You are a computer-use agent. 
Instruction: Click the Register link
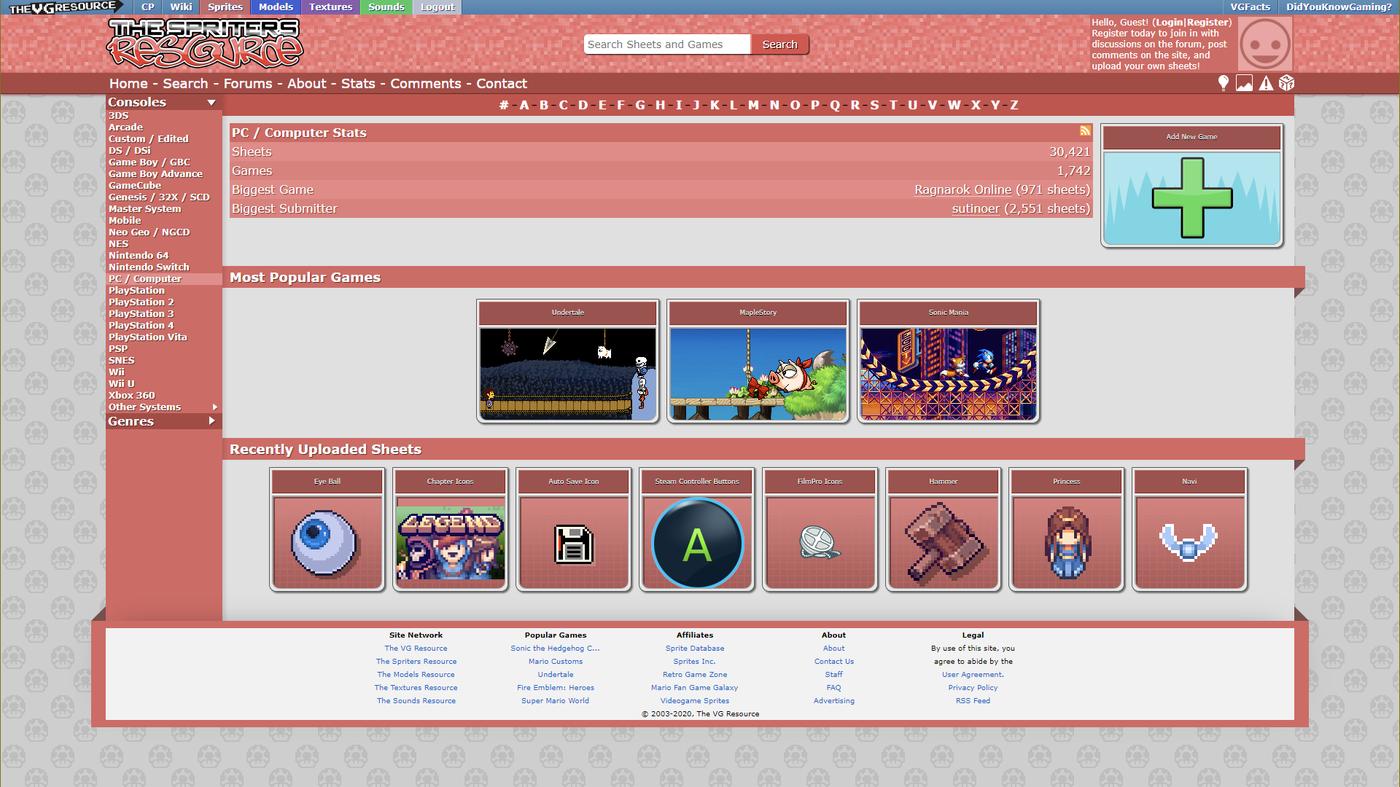pyautogui.click(x=1207, y=22)
